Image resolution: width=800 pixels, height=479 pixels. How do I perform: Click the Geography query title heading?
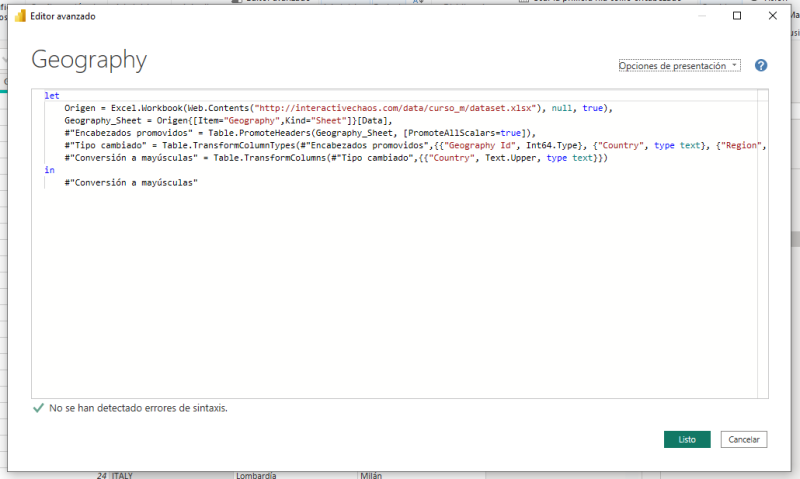pyautogui.click(x=89, y=60)
